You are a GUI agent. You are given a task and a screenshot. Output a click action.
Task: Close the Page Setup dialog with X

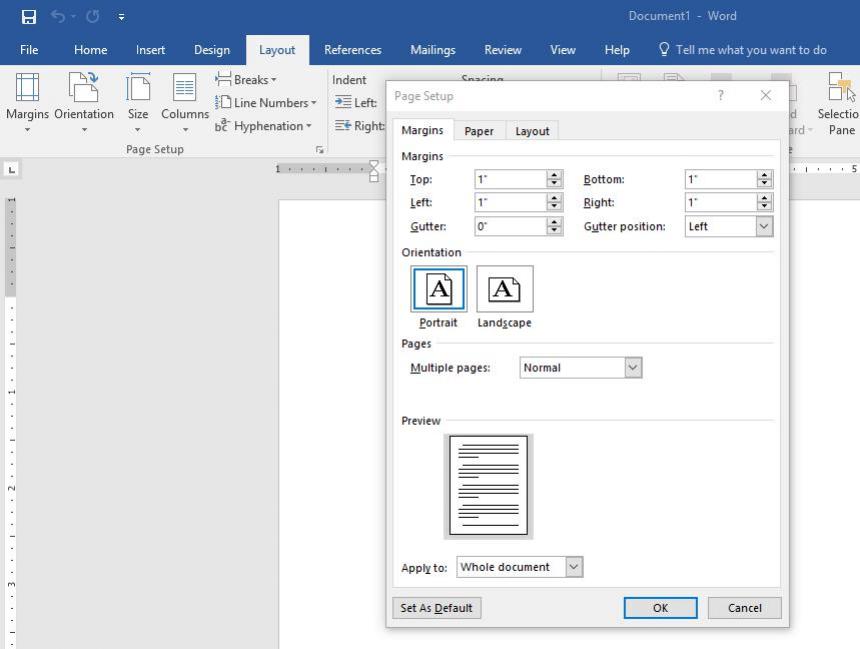coord(766,95)
